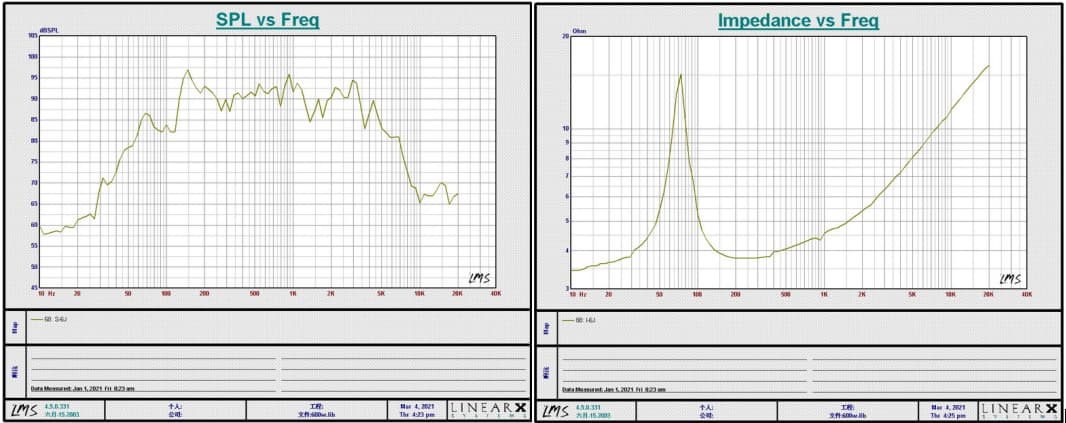Image resolution: width=1066 pixels, height=423 pixels.
Task: Click LinearX Systems logo under Impedance graph
Action: pos(1019,410)
